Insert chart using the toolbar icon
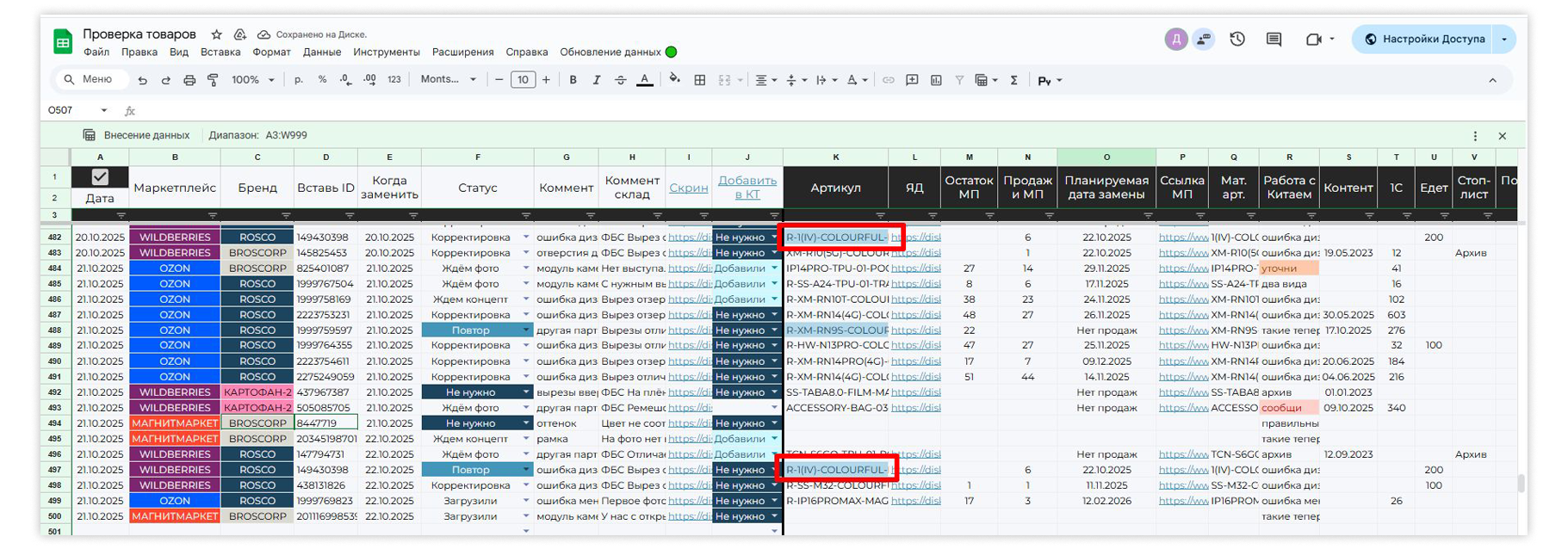 click(x=936, y=80)
